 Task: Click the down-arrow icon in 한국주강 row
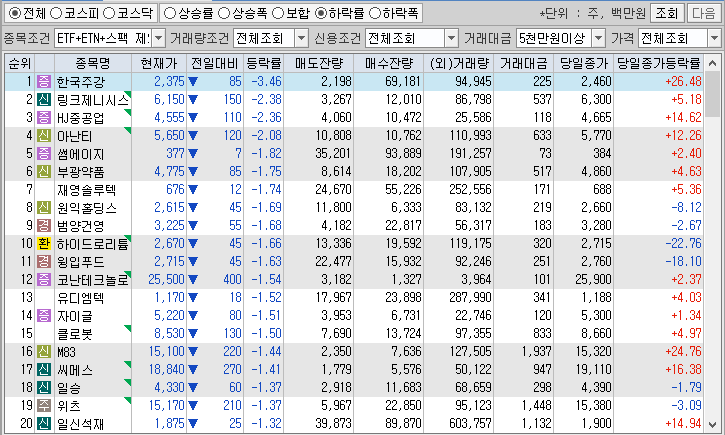tap(193, 82)
